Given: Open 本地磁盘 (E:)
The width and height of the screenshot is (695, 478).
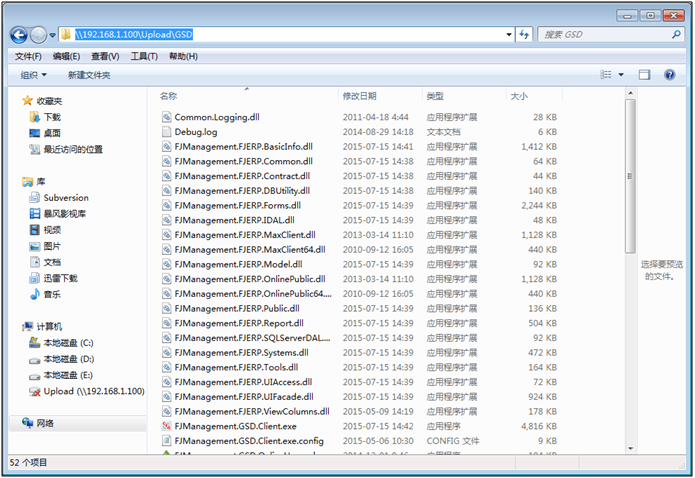Looking at the screenshot, I should (x=68, y=375).
